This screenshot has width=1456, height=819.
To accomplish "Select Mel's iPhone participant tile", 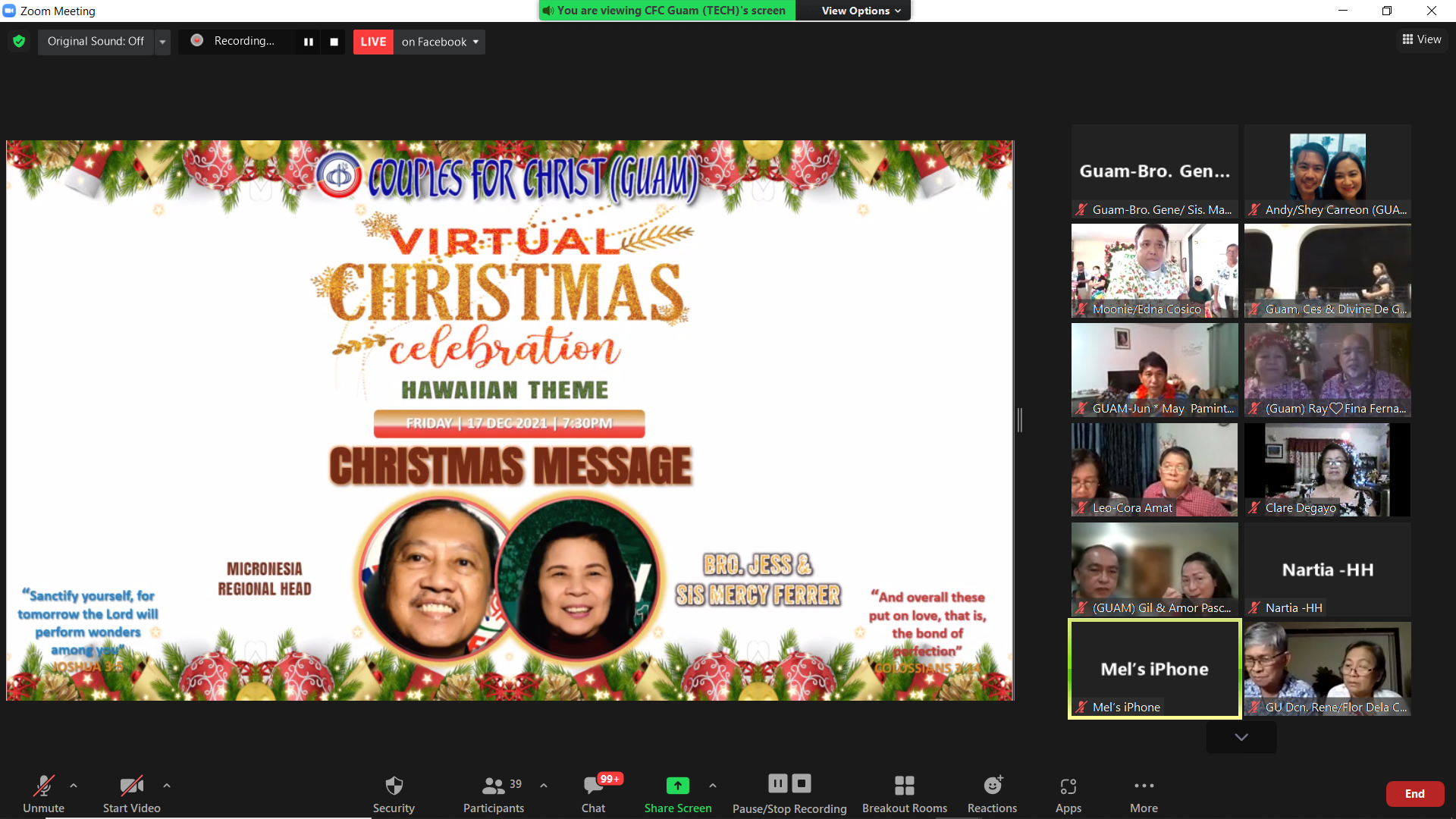I will click(x=1155, y=669).
